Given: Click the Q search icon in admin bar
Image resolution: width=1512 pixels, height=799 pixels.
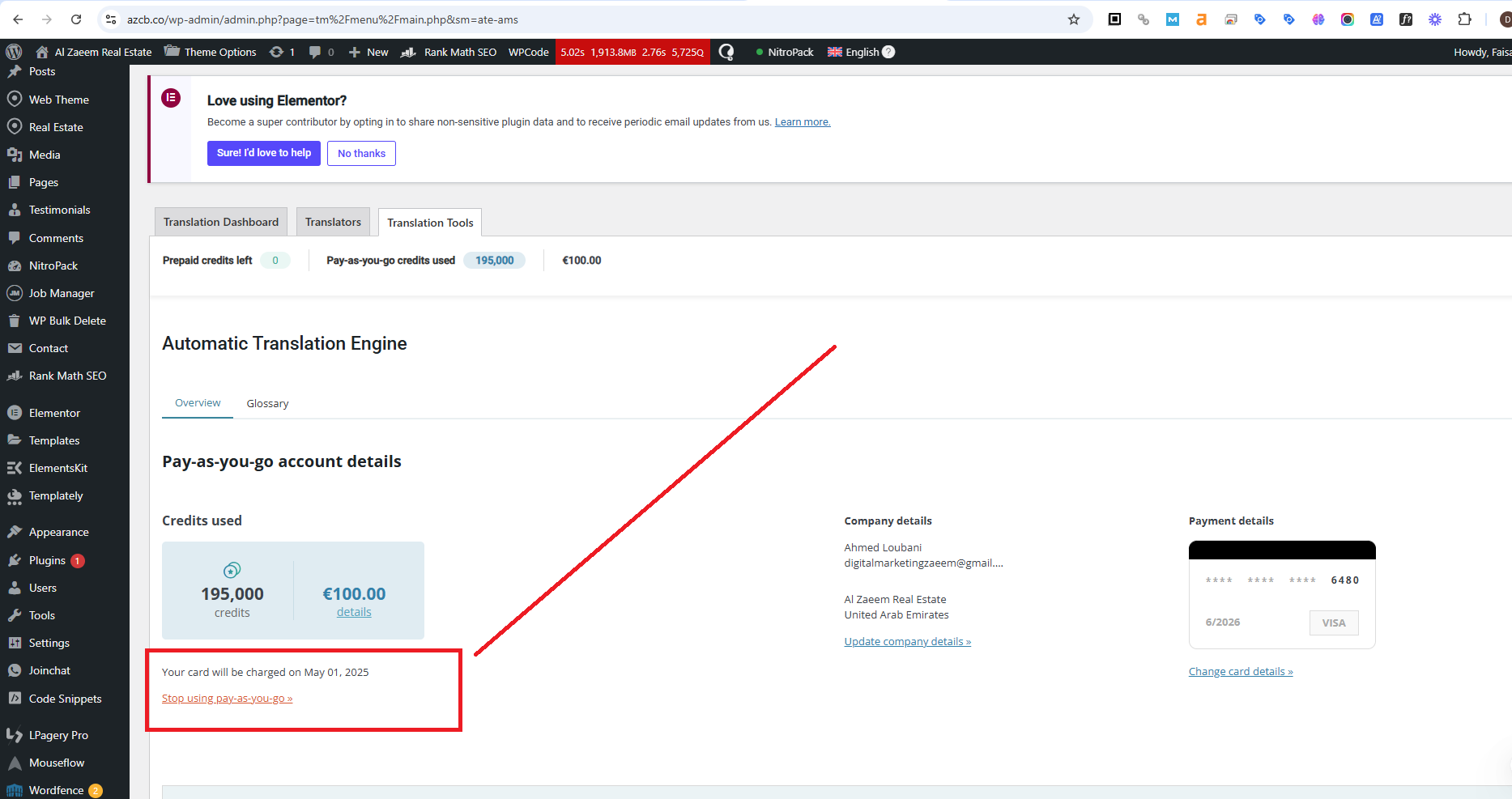Looking at the screenshot, I should click(726, 52).
